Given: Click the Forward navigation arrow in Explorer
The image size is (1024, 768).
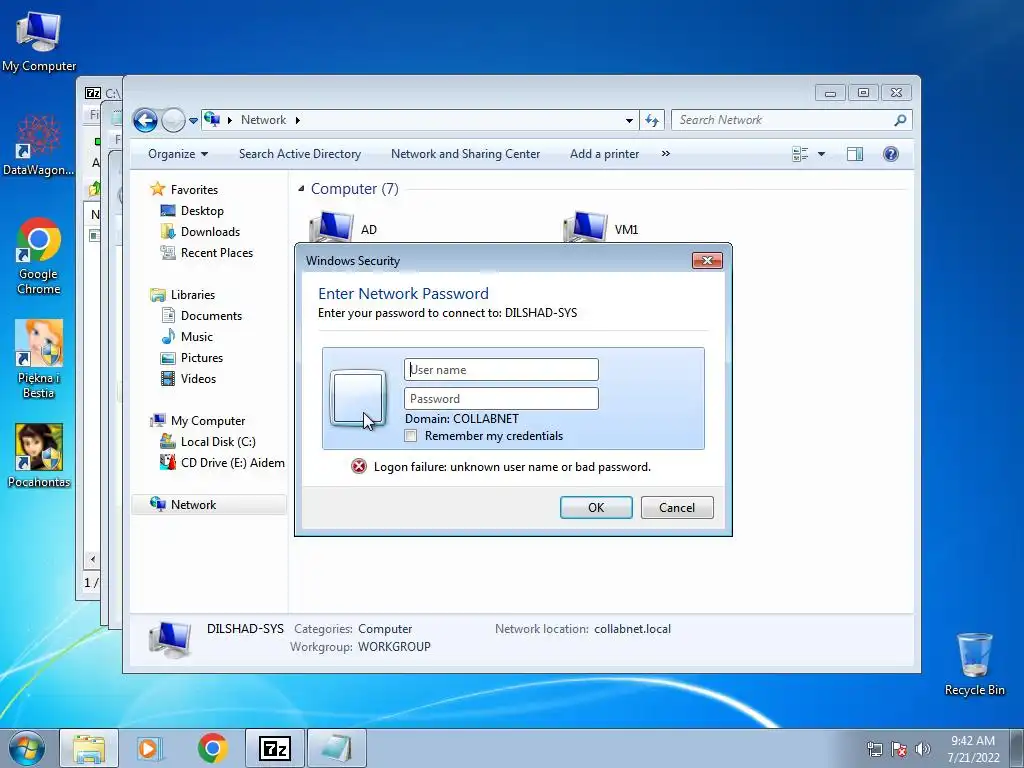Looking at the screenshot, I should tap(173, 120).
